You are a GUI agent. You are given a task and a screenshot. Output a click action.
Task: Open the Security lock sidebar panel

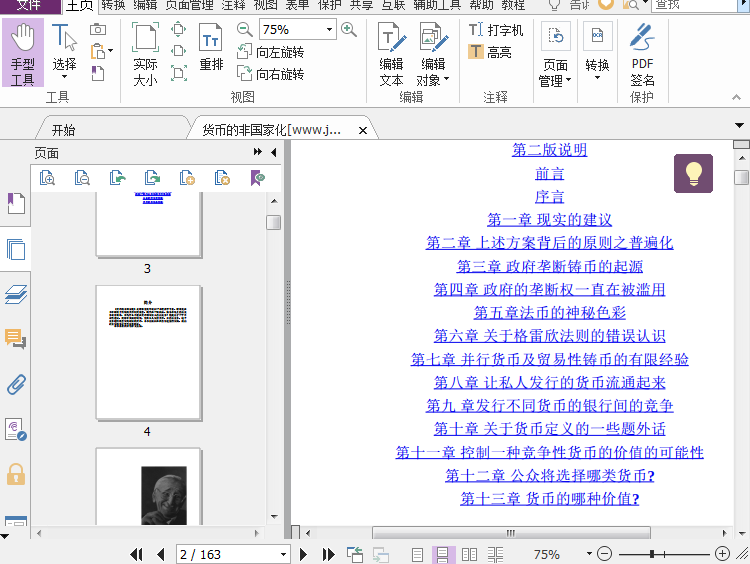pos(16,474)
